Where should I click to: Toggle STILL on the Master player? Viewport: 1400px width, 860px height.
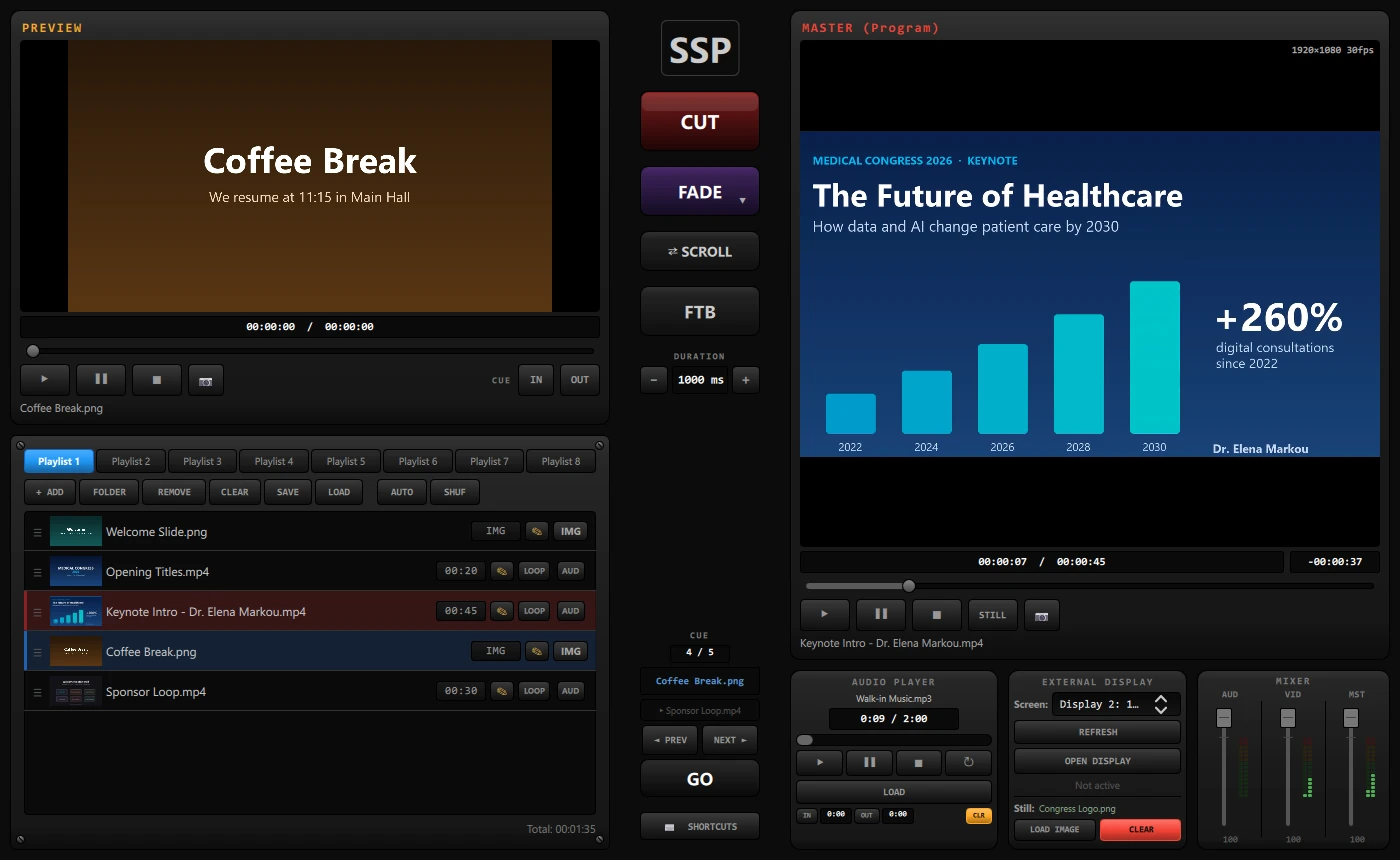(993, 615)
